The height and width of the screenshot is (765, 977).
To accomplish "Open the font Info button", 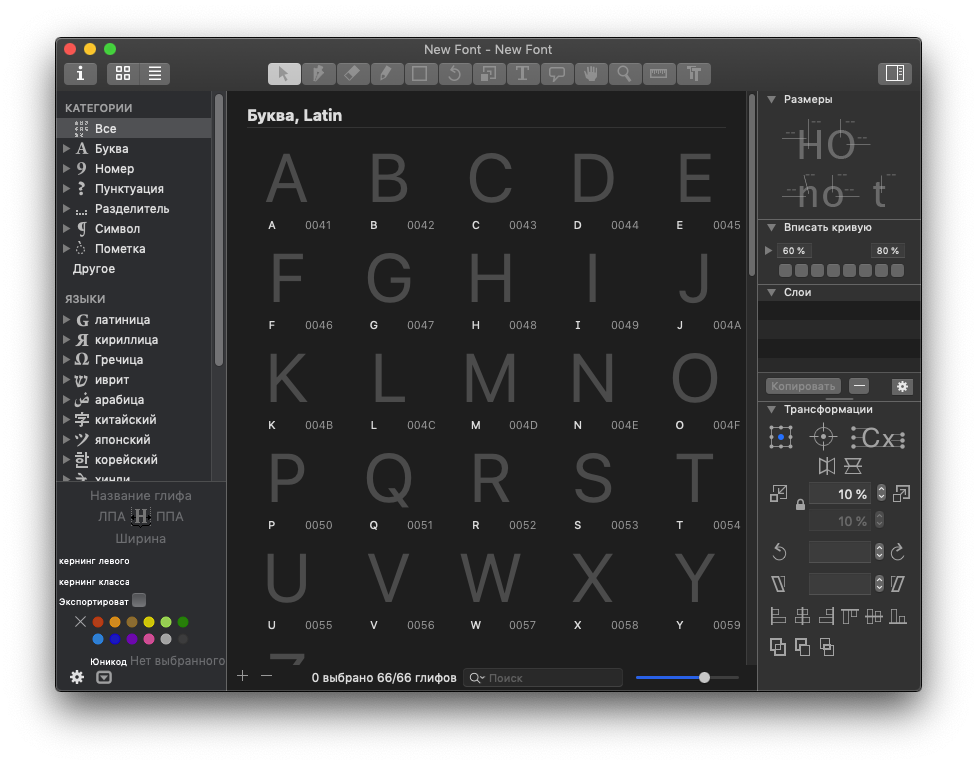I will tap(81, 73).
